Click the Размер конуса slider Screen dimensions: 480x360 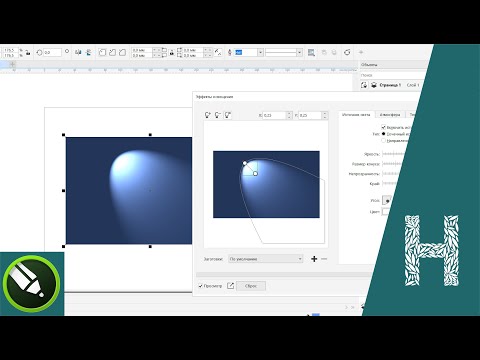coord(391,164)
